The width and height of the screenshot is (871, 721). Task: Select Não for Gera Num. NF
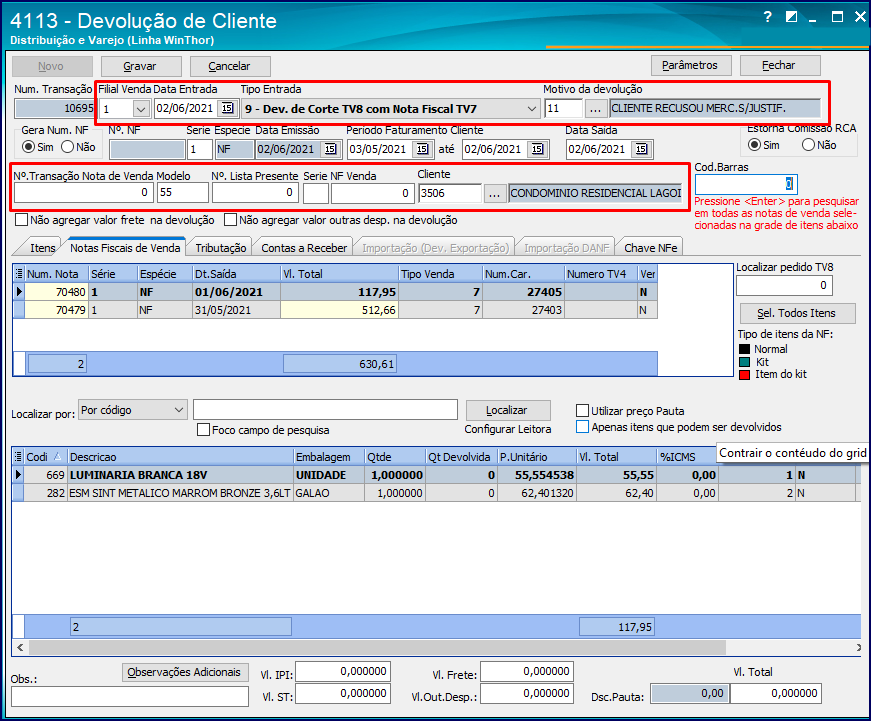click(x=68, y=147)
